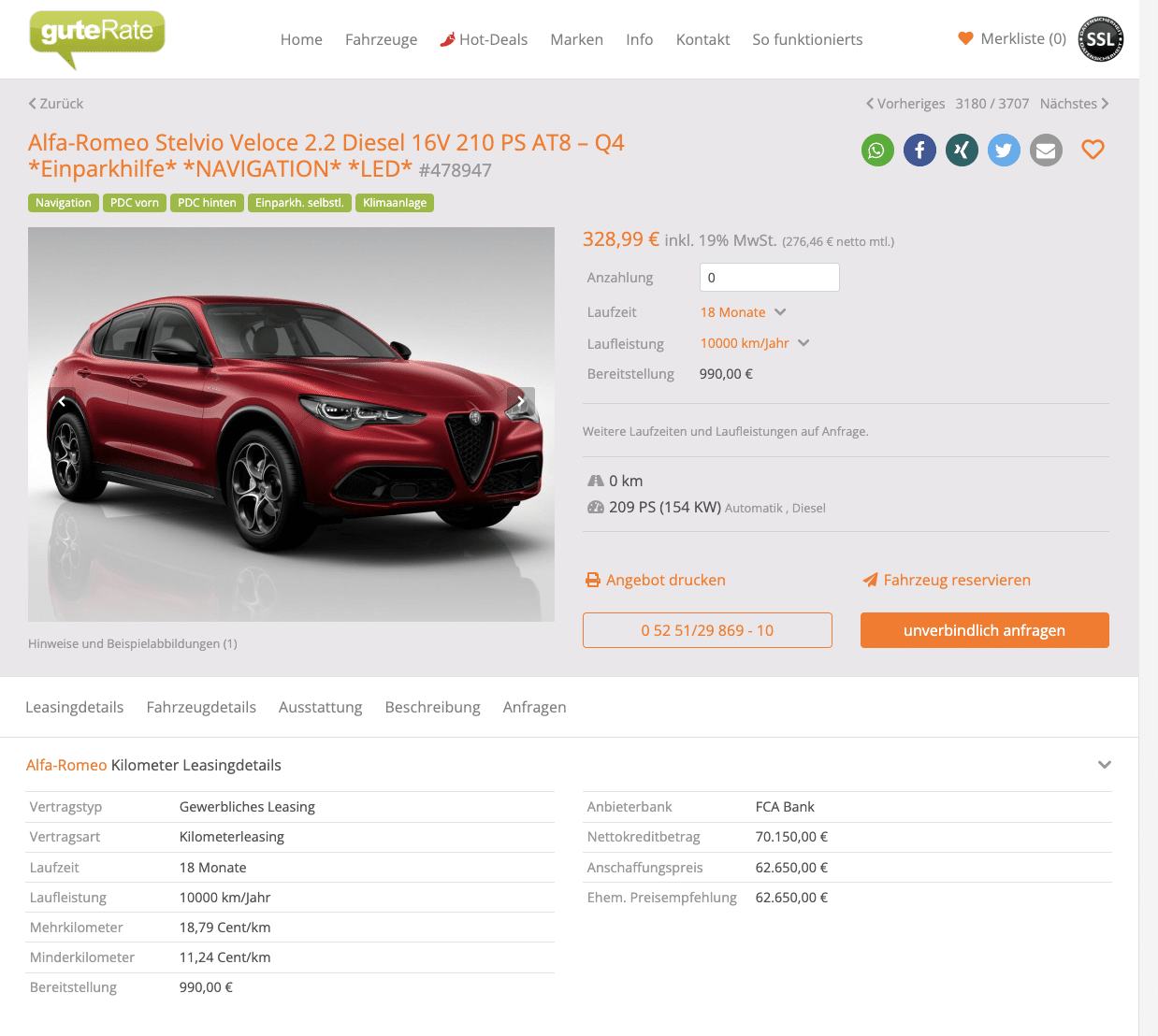Viewport: 1158px width, 1036px height.
Task: Click Angebot drucken link
Action: (x=656, y=580)
